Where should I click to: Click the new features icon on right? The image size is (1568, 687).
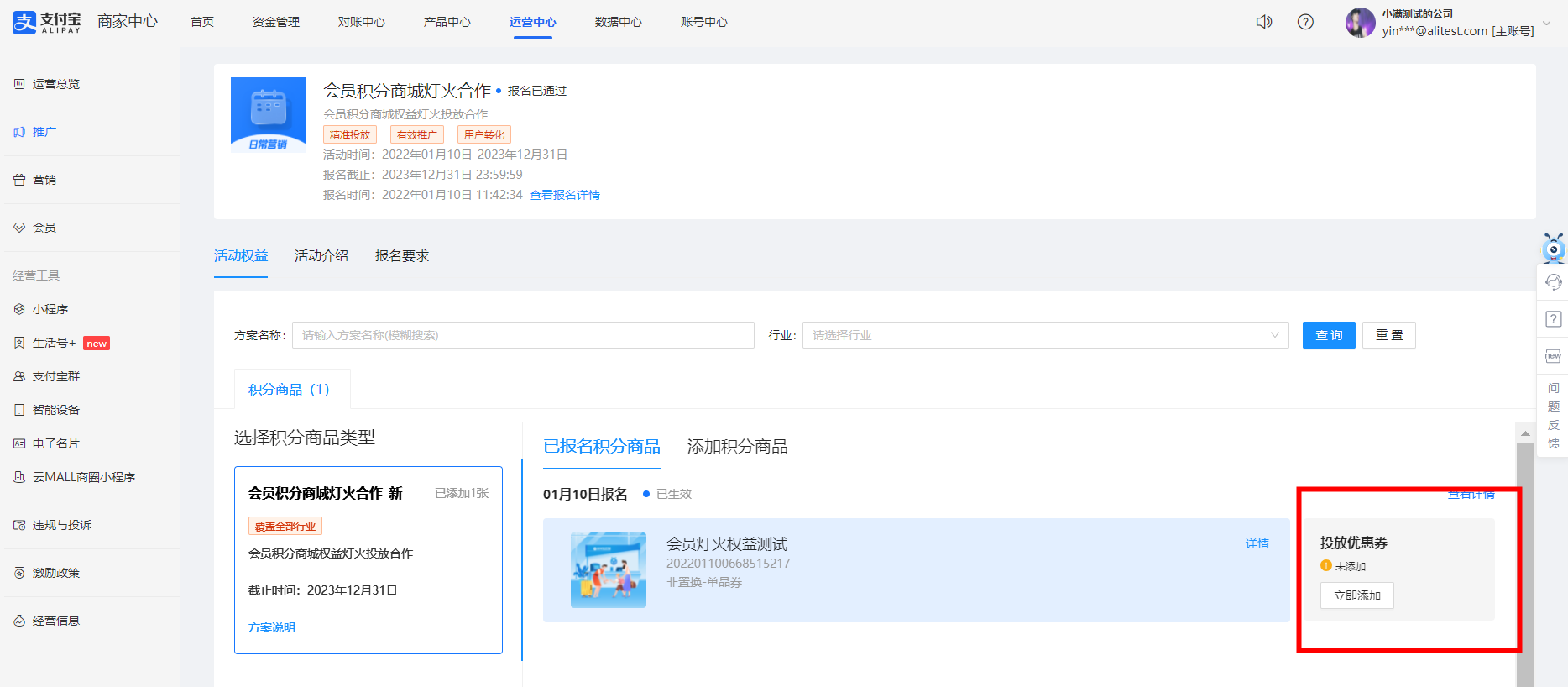(1553, 356)
